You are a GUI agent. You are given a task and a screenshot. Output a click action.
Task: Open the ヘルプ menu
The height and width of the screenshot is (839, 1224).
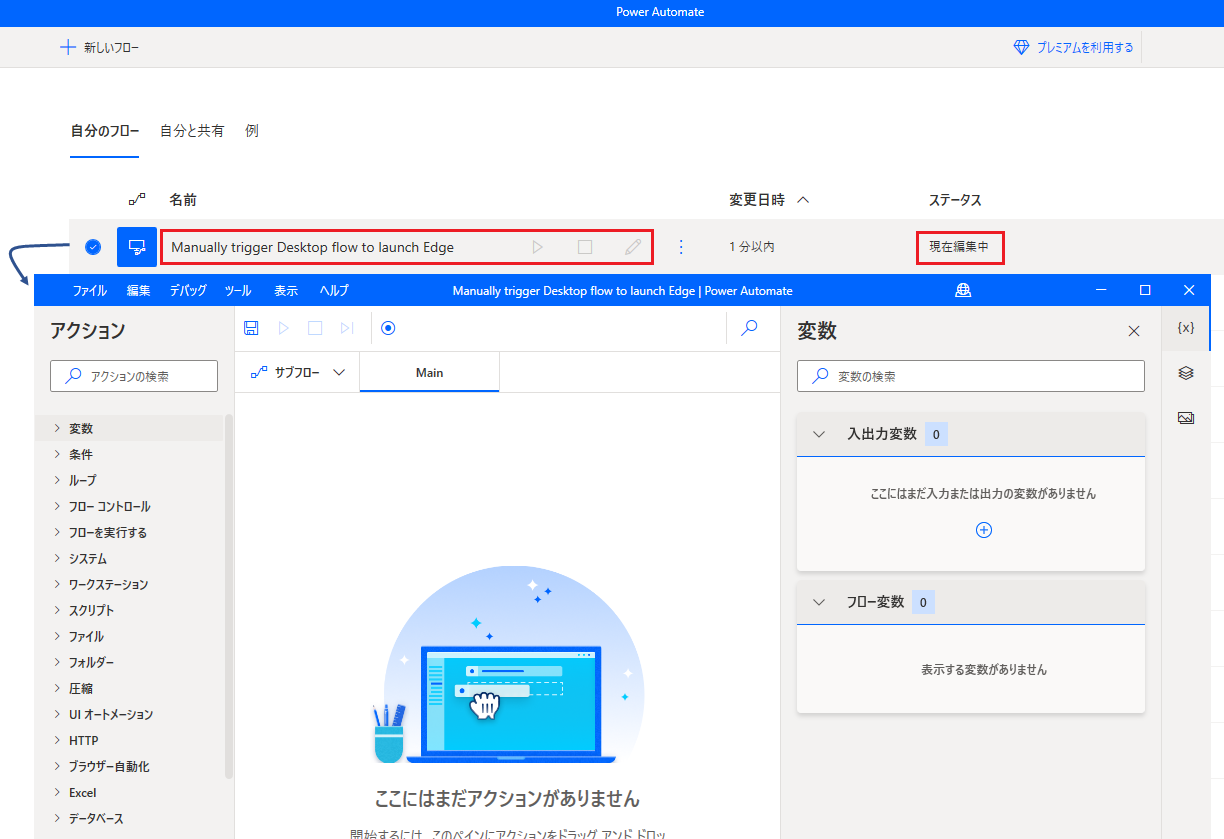click(x=334, y=291)
